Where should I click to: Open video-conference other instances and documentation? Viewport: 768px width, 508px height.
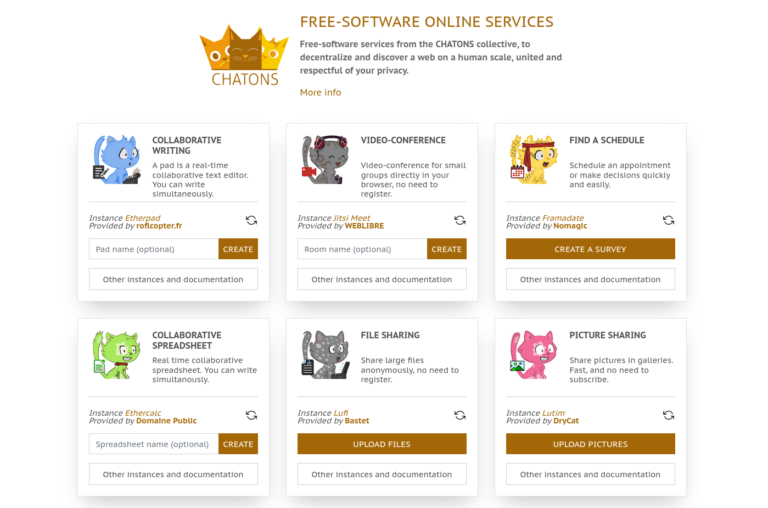tap(382, 279)
